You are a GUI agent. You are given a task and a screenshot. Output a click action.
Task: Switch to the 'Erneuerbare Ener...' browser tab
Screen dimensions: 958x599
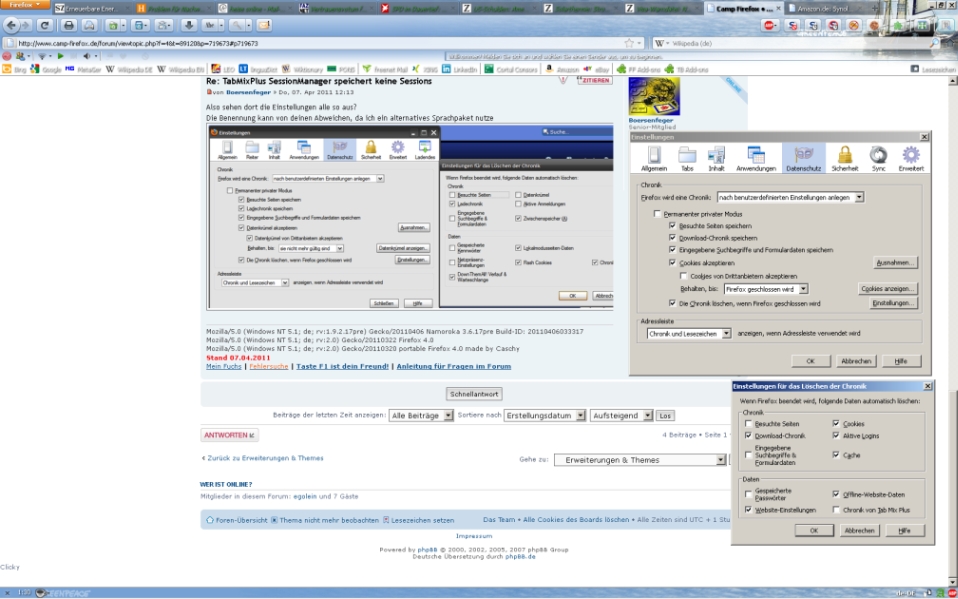[92, 9]
